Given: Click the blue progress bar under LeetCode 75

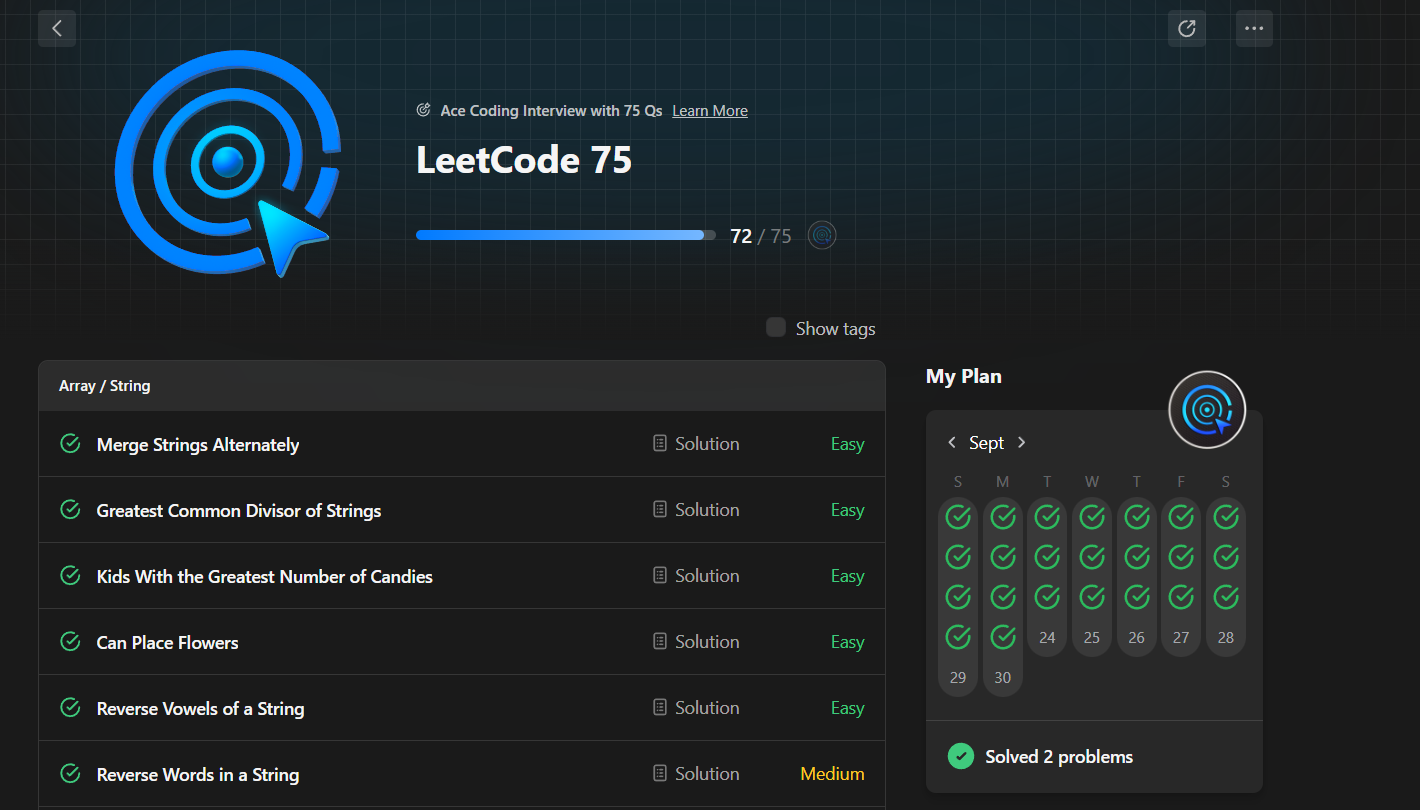Looking at the screenshot, I should click(566, 235).
